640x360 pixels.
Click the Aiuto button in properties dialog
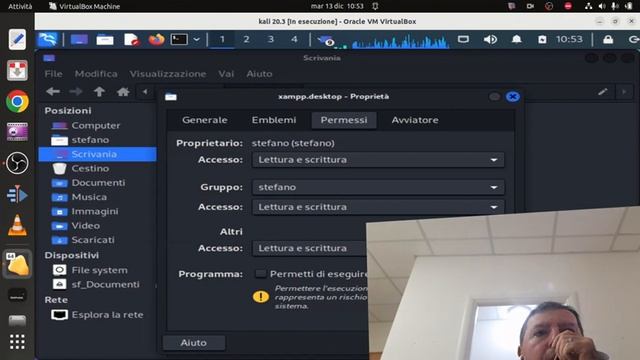(x=194, y=343)
